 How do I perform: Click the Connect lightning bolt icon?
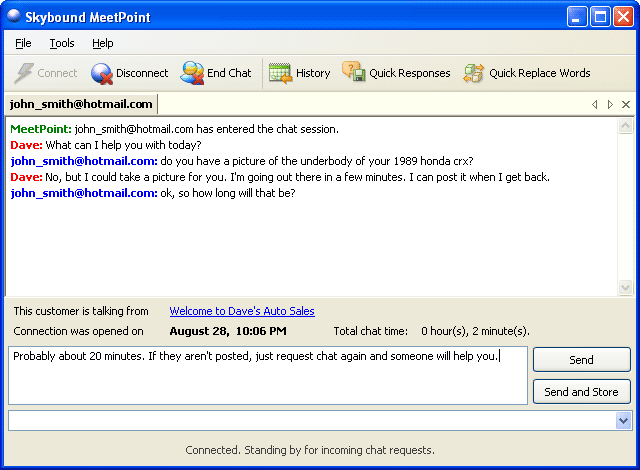coord(24,73)
